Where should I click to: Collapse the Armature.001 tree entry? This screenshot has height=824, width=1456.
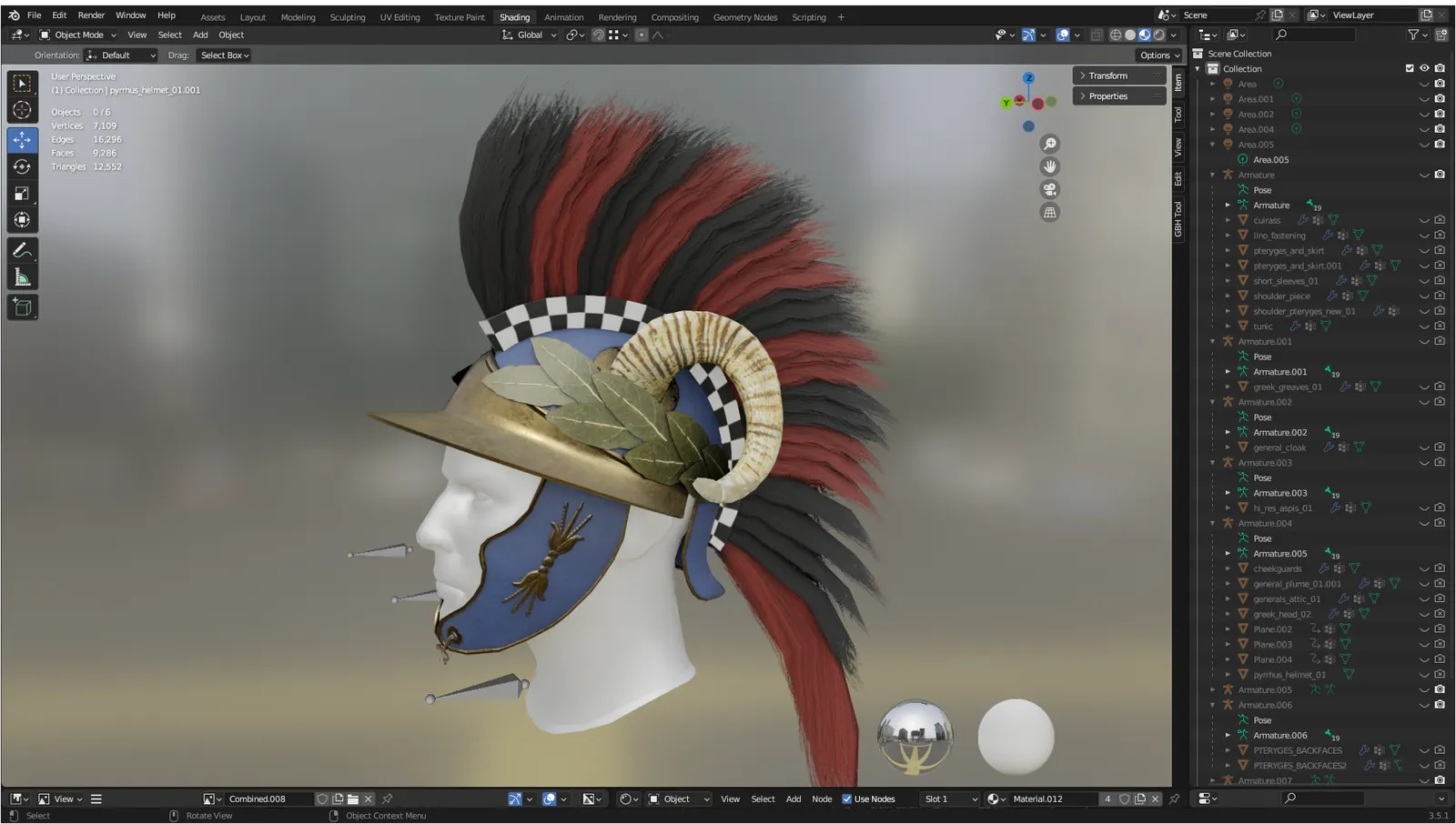(1213, 342)
